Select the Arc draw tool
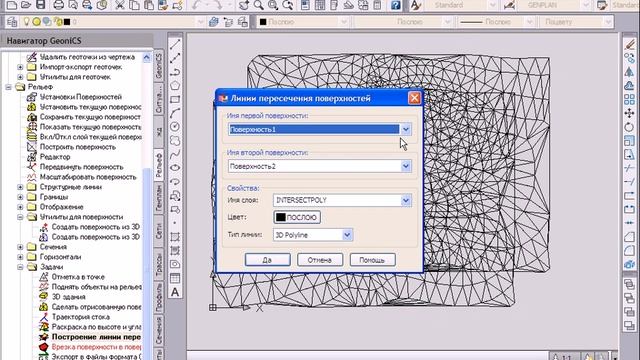The width and height of the screenshot is (640, 360). (x=175, y=113)
